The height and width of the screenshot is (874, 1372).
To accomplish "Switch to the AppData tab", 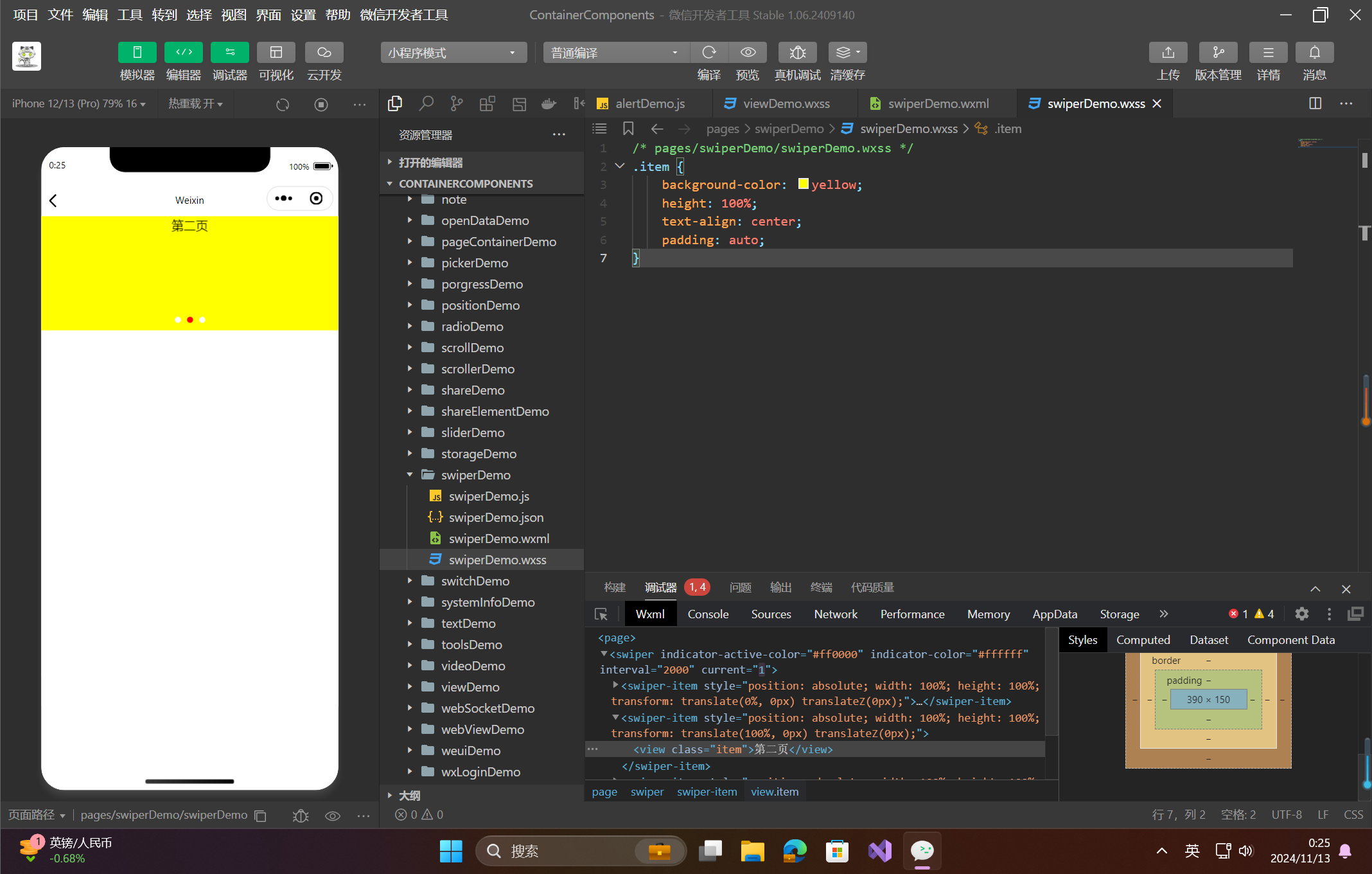I will 1055,614.
